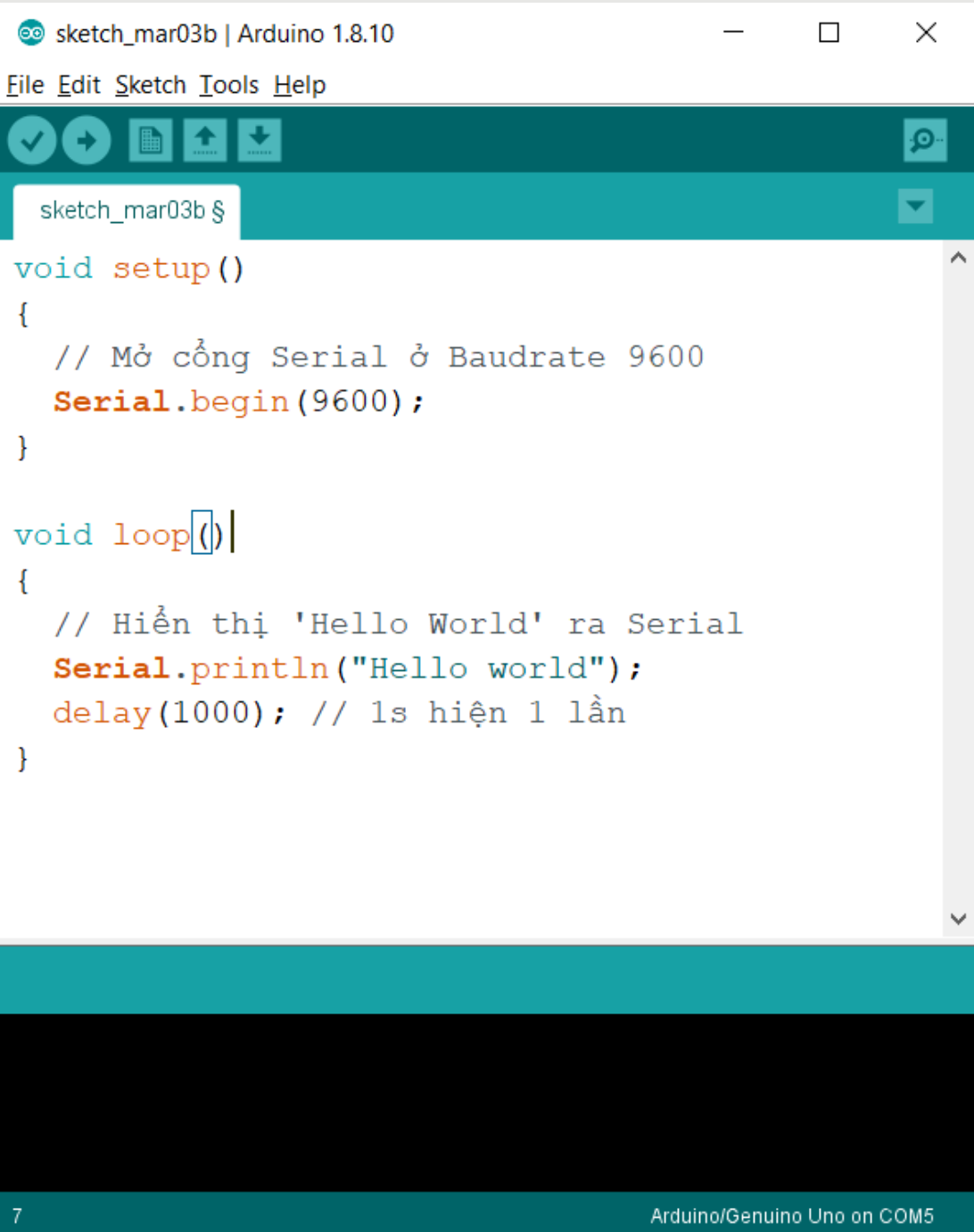Screen dimensions: 974x1232
Task: Click the board info 'Arduino/Genuino Uno on COM5'
Action: coord(791,1216)
